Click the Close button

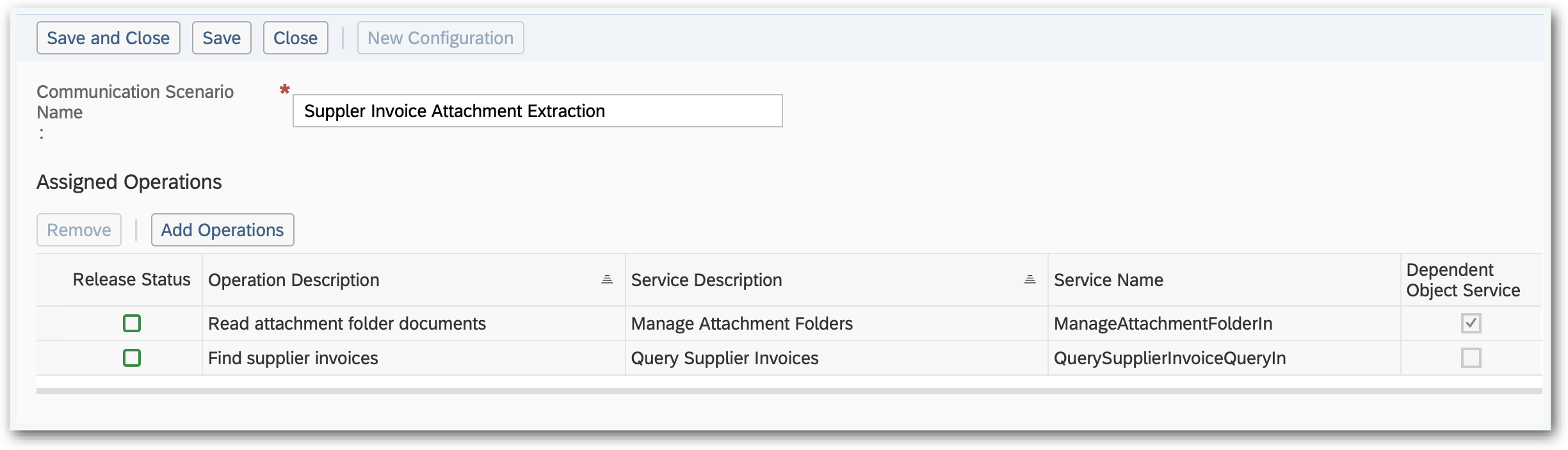coord(295,37)
